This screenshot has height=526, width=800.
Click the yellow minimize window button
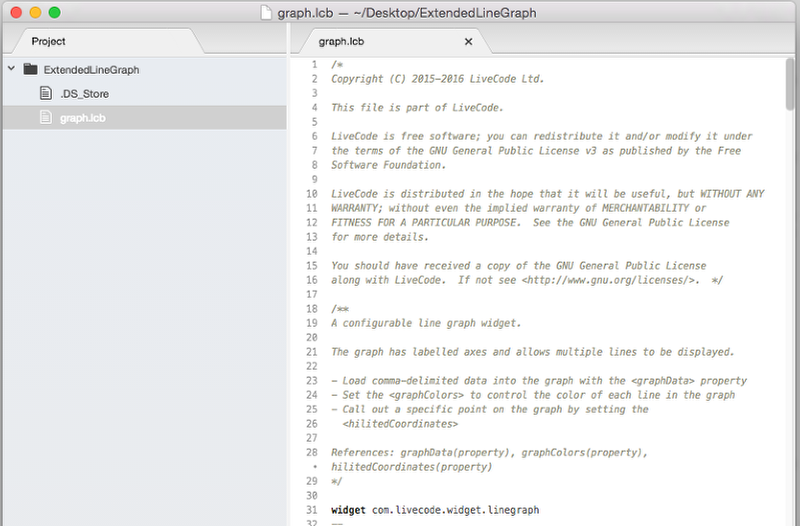[x=36, y=12]
